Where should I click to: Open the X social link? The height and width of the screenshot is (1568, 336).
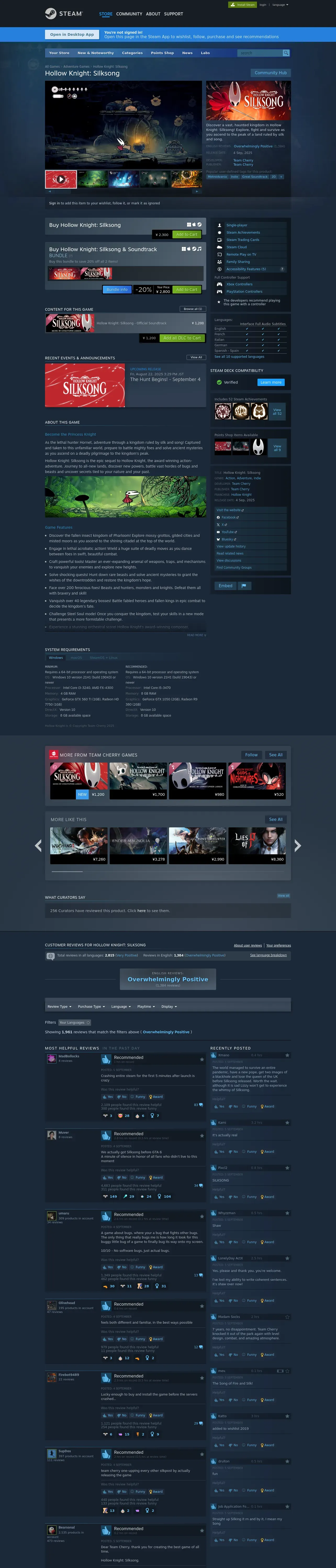[251, 525]
